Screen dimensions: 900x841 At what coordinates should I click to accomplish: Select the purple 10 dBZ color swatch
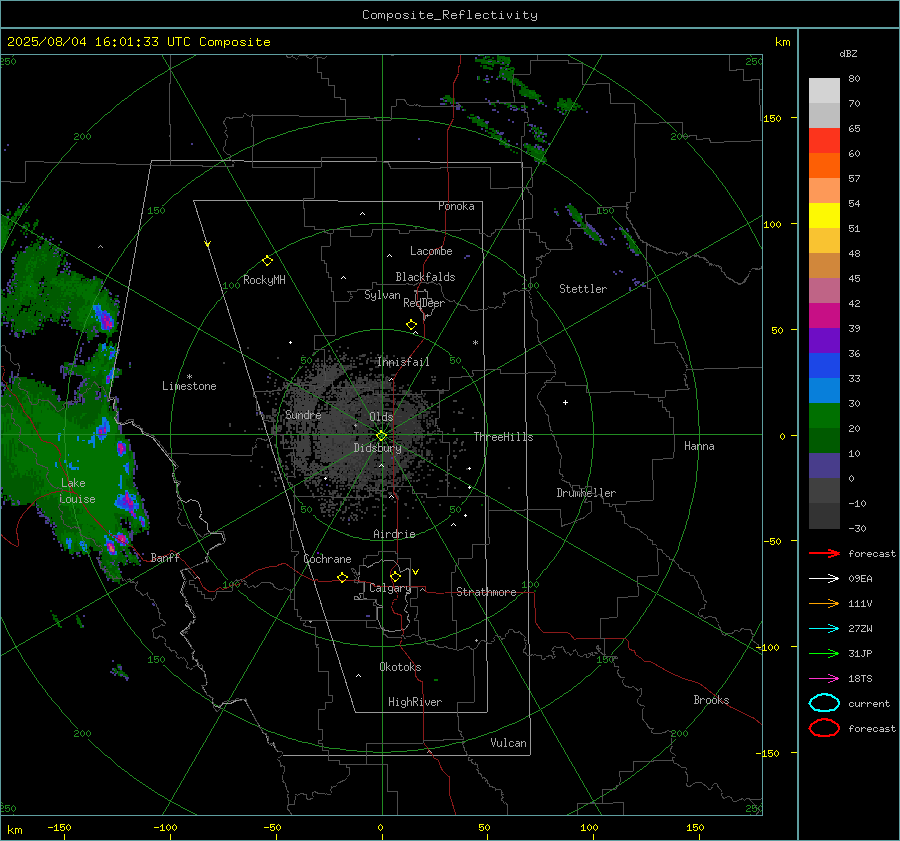[x=824, y=465]
